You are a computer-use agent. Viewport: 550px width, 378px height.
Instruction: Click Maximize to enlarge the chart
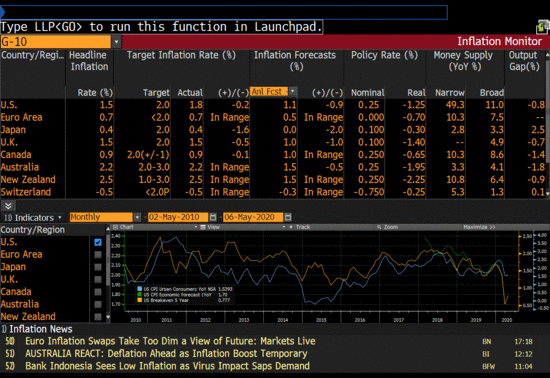(479, 227)
